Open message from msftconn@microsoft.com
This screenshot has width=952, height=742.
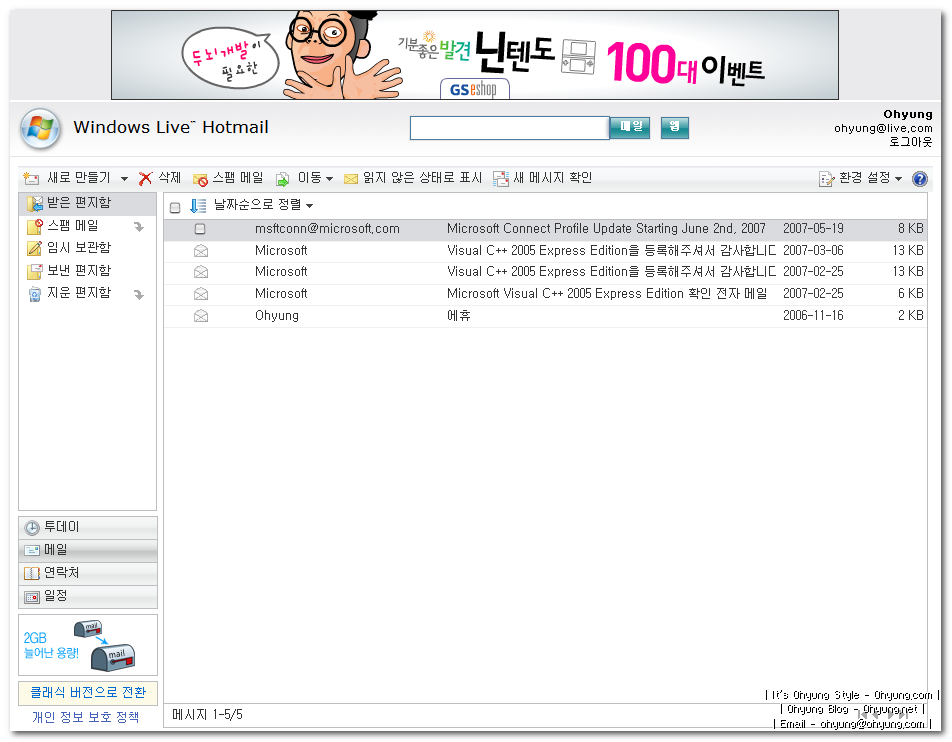327,229
